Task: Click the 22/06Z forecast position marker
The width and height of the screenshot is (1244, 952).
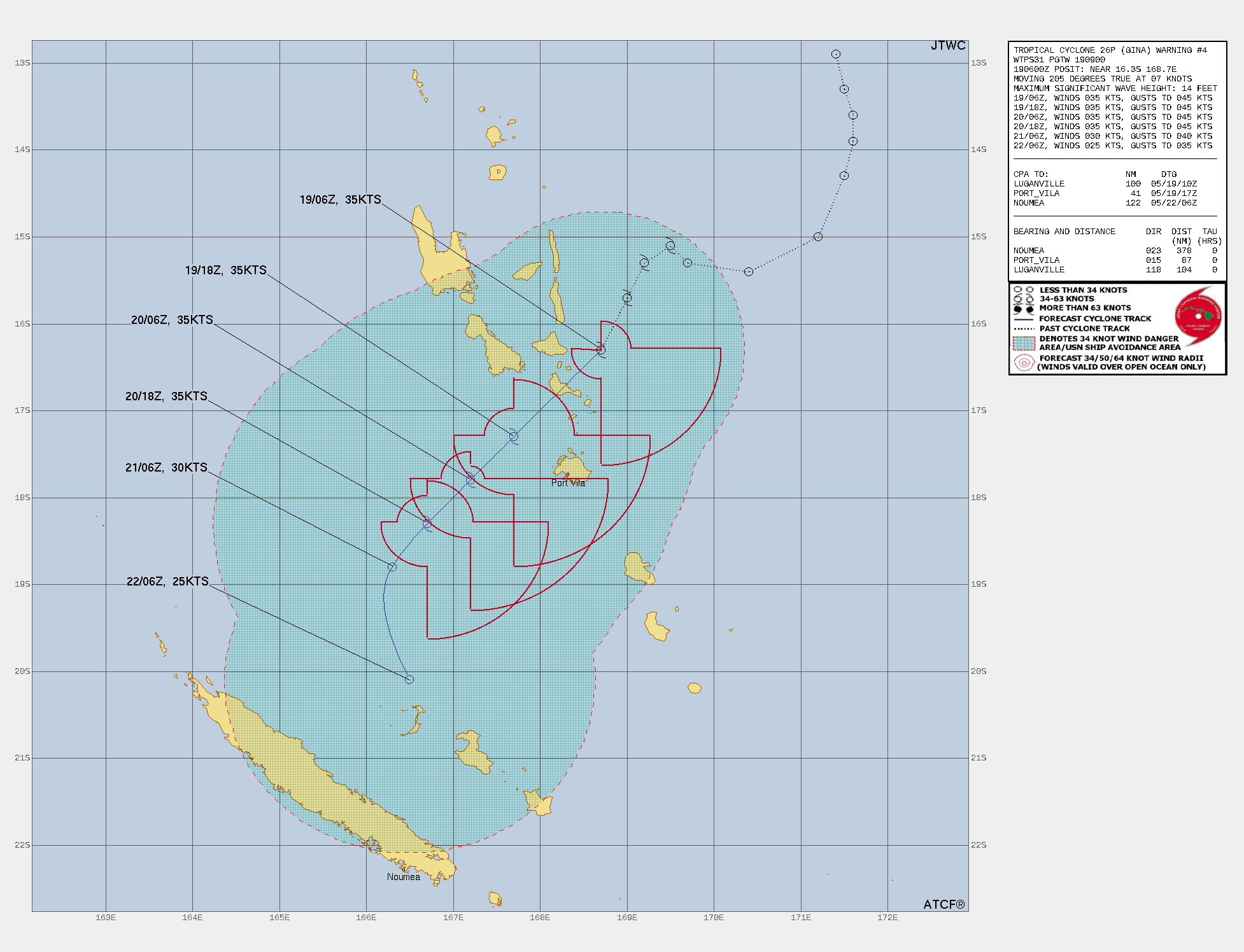Action: [409, 680]
